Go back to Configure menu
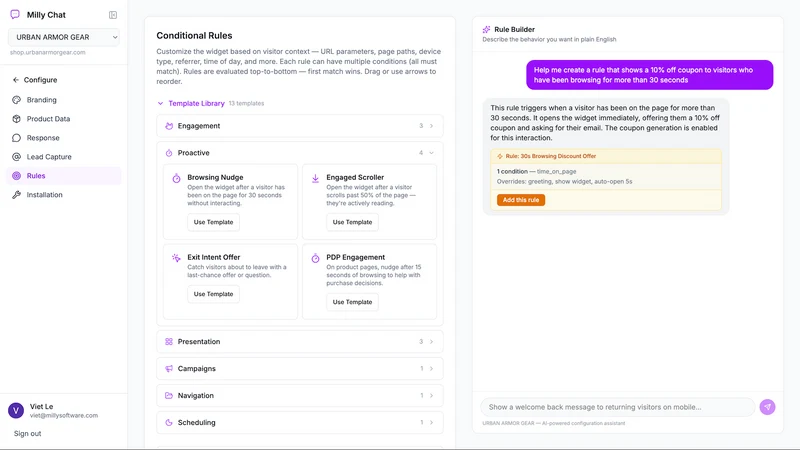The height and width of the screenshot is (450, 800). [35, 80]
